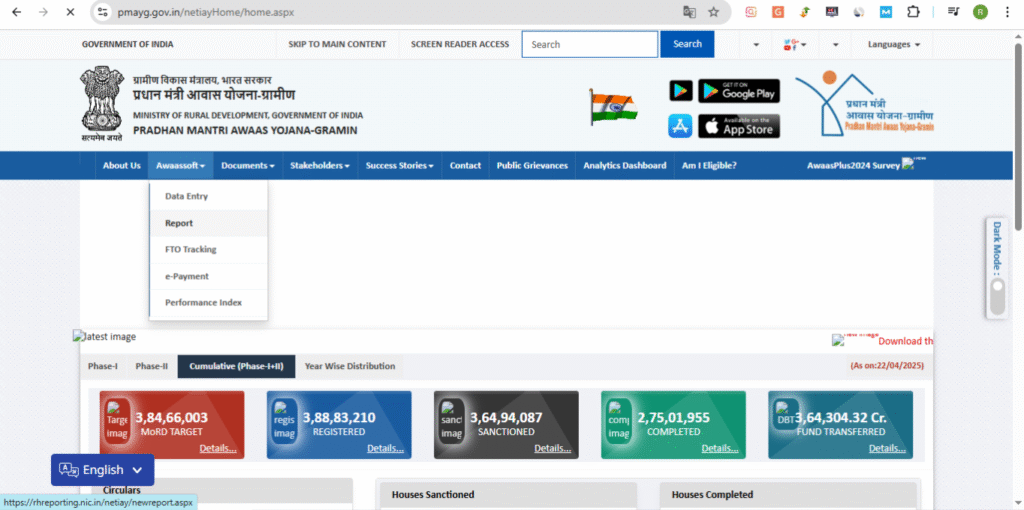Open the blue M extension icon
The width and height of the screenshot is (1024, 510).
[886, 12]
